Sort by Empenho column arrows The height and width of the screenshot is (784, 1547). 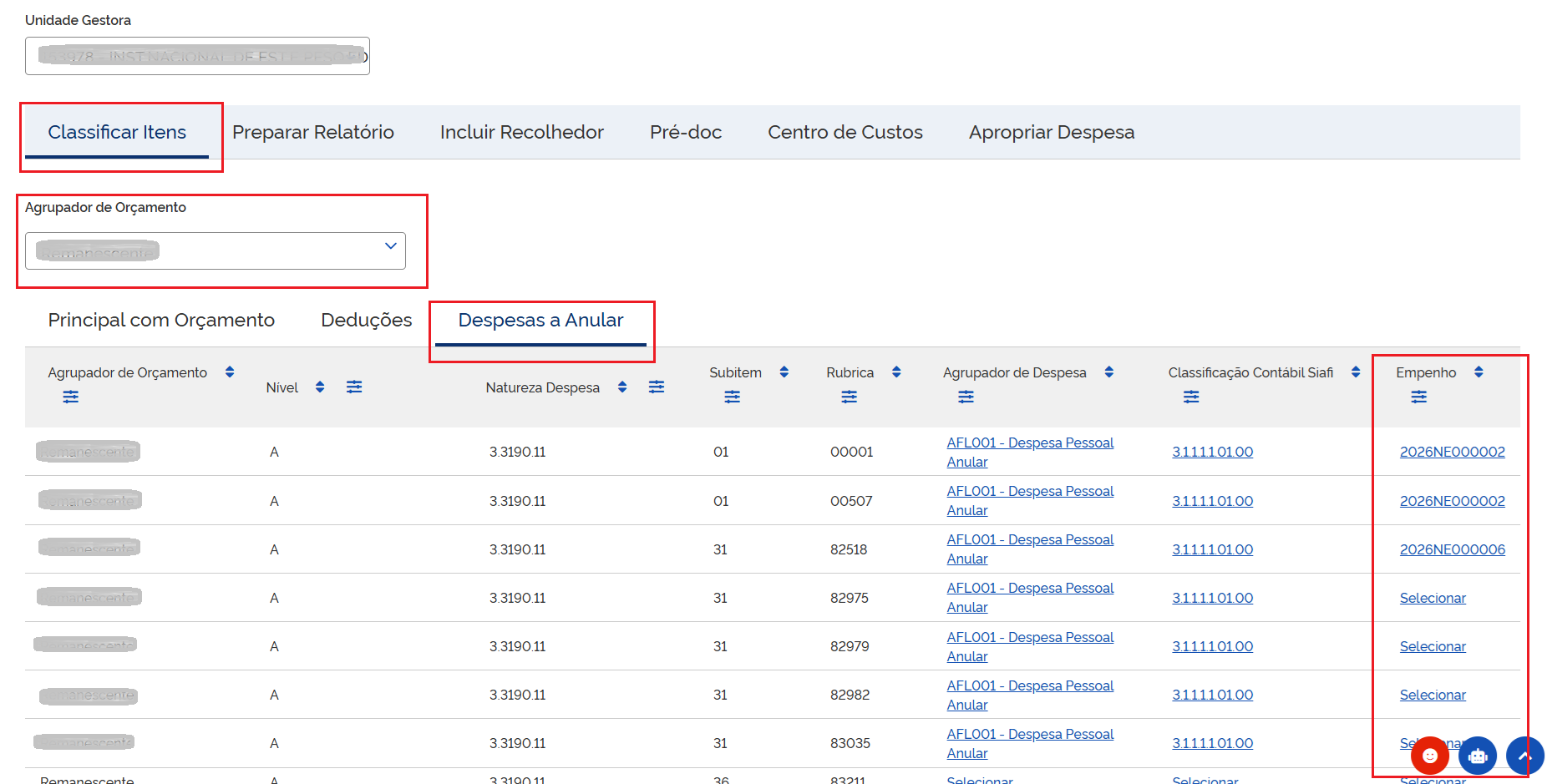(1479, 372)
